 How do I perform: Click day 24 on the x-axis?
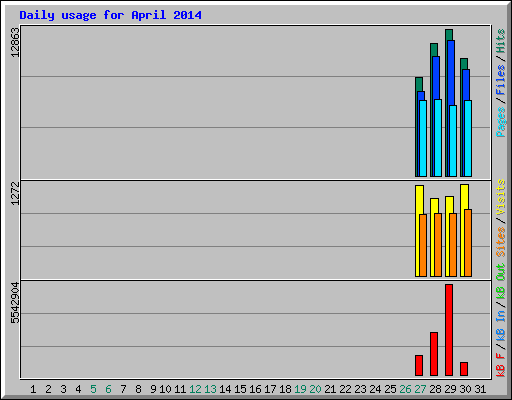tap(375, 389)
